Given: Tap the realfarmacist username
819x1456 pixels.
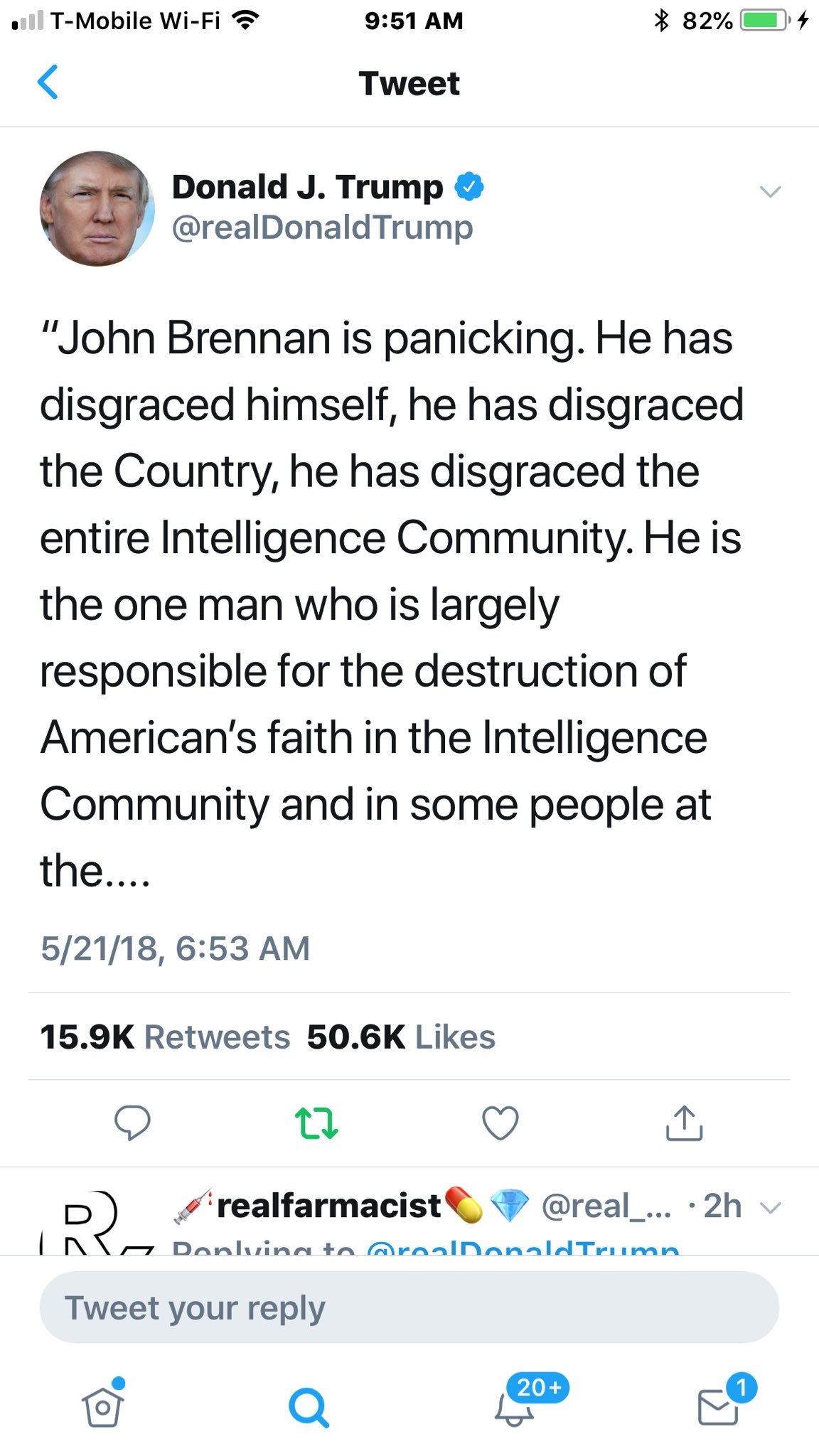Looking at the screenshot, I should [328, 1206].
